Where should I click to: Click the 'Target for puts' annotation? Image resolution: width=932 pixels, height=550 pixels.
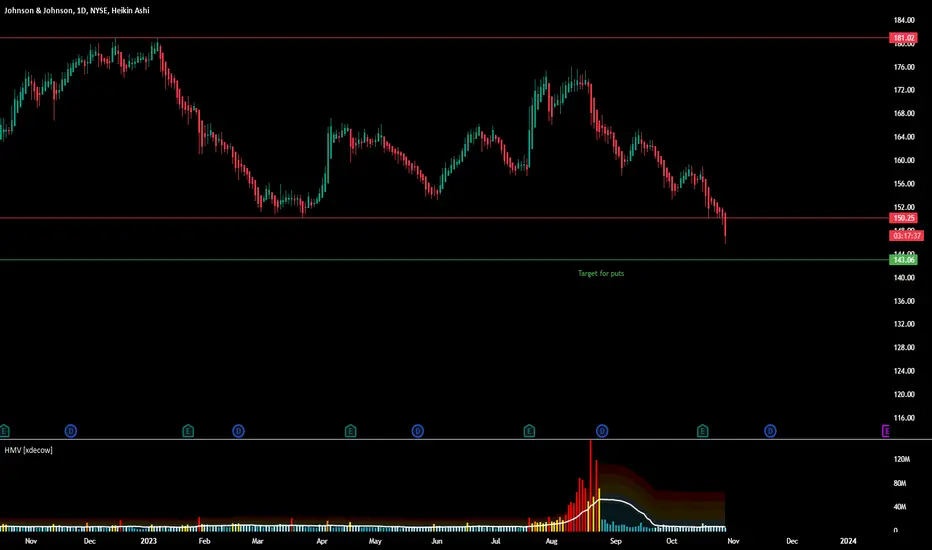coord(601,274)
